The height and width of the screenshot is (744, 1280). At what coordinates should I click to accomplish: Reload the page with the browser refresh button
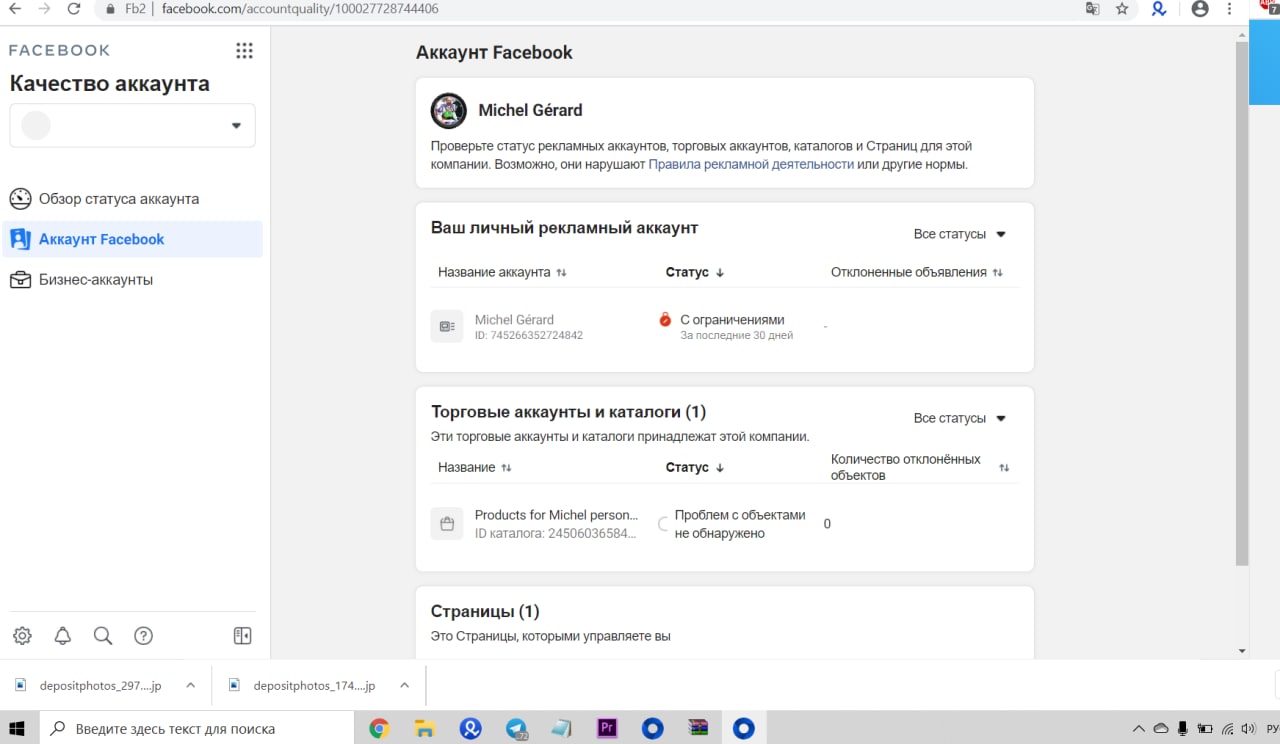pos(74,9)
